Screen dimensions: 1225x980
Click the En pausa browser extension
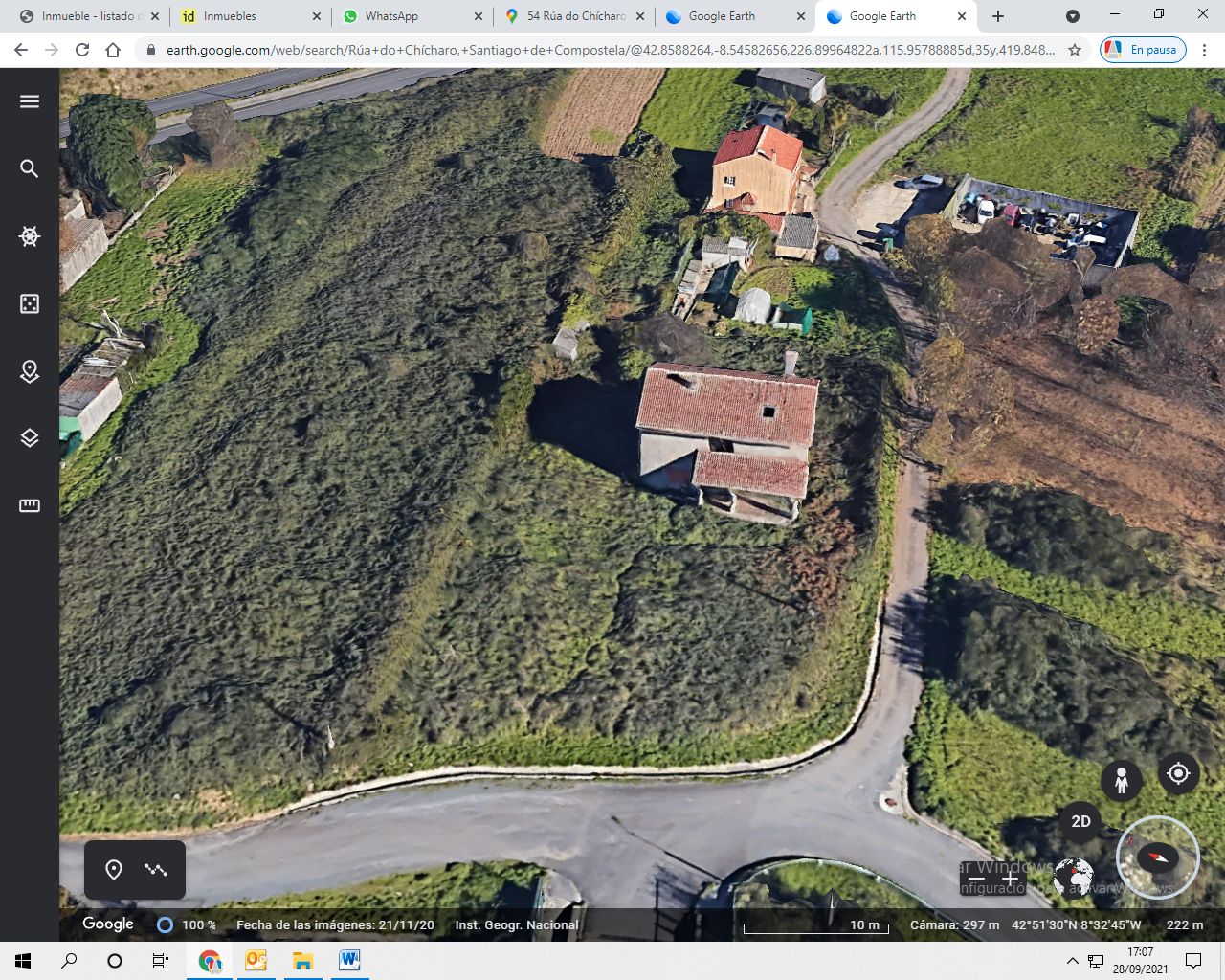[x=1142, y=50]
